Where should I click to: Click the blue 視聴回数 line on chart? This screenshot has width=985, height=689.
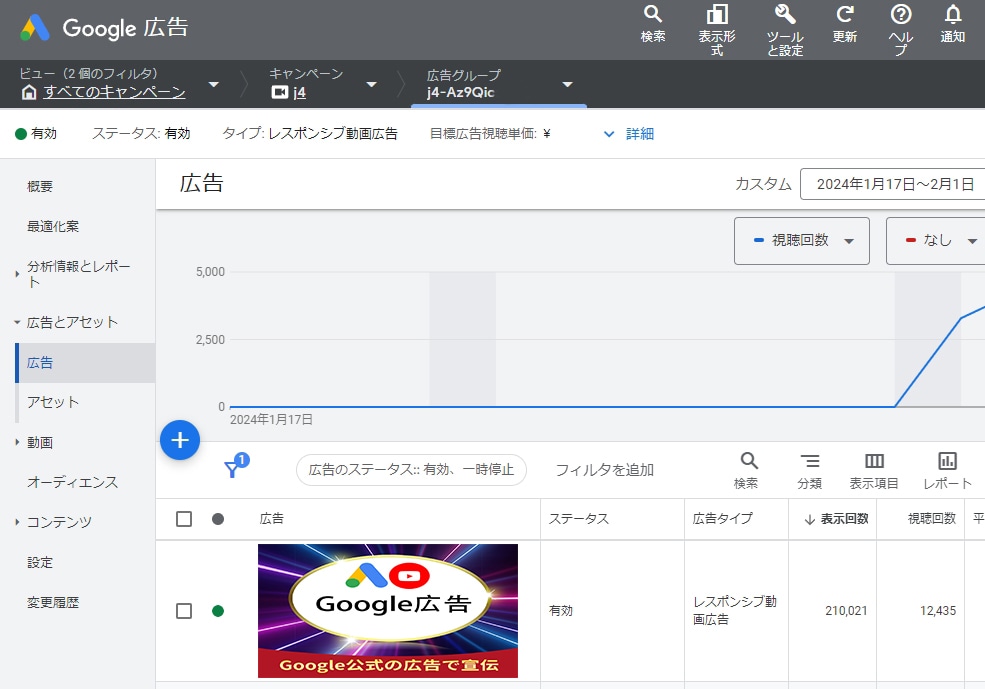click(928, 362)
